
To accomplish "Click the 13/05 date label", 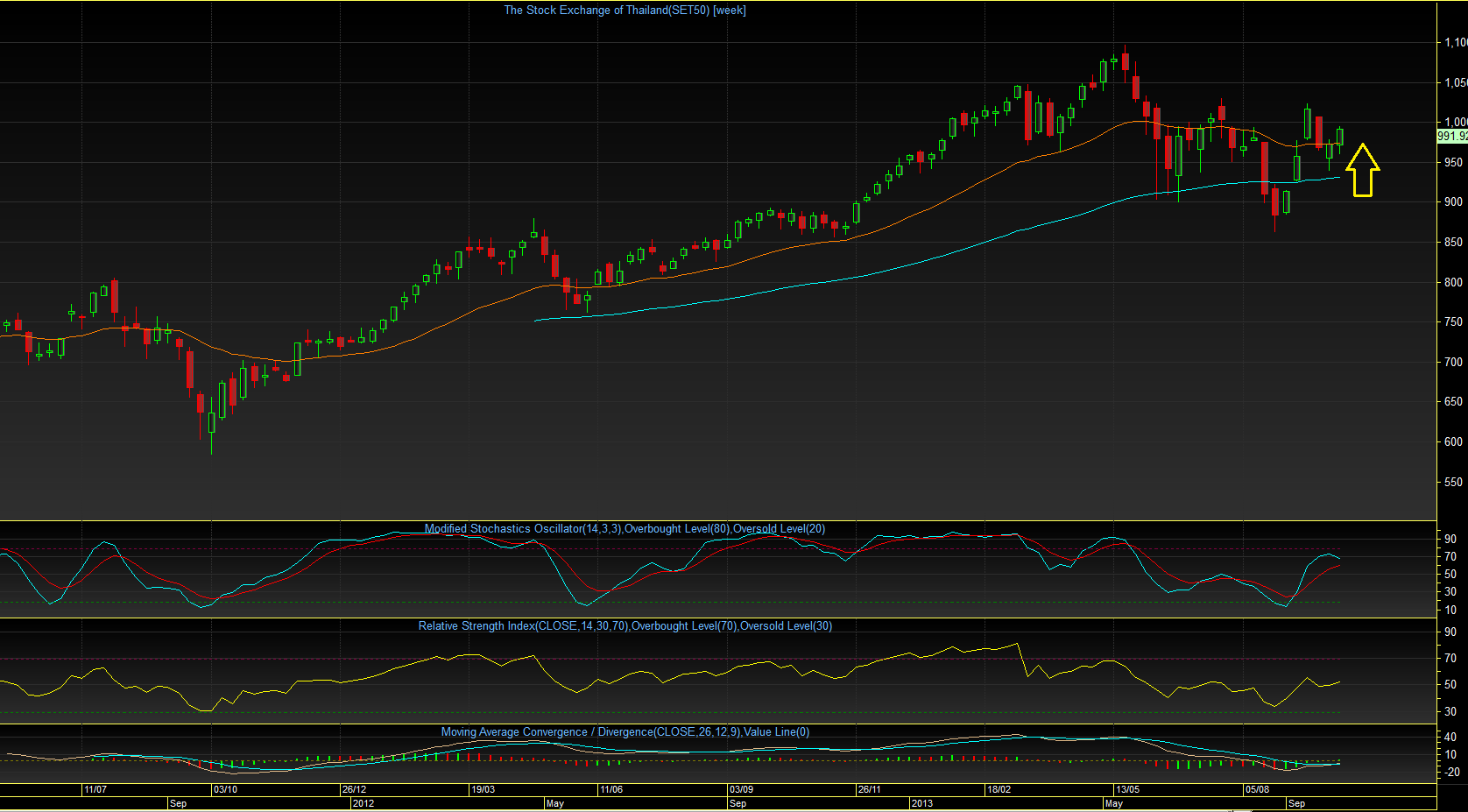I will click(1127, 790).
